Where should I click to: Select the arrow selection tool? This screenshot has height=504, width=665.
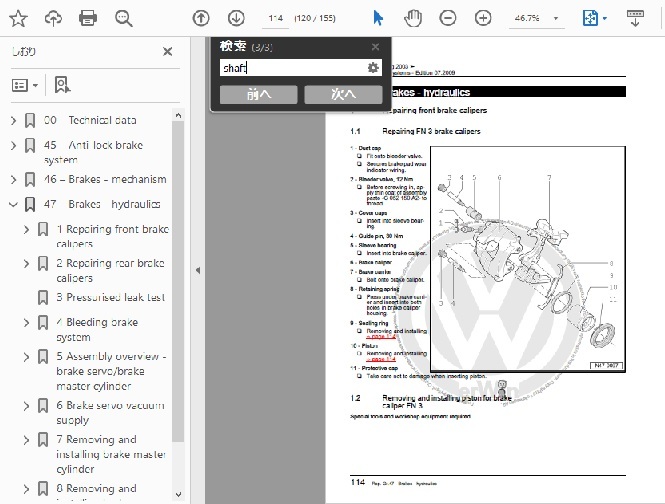pyautogui.click(x=378, y=18)
